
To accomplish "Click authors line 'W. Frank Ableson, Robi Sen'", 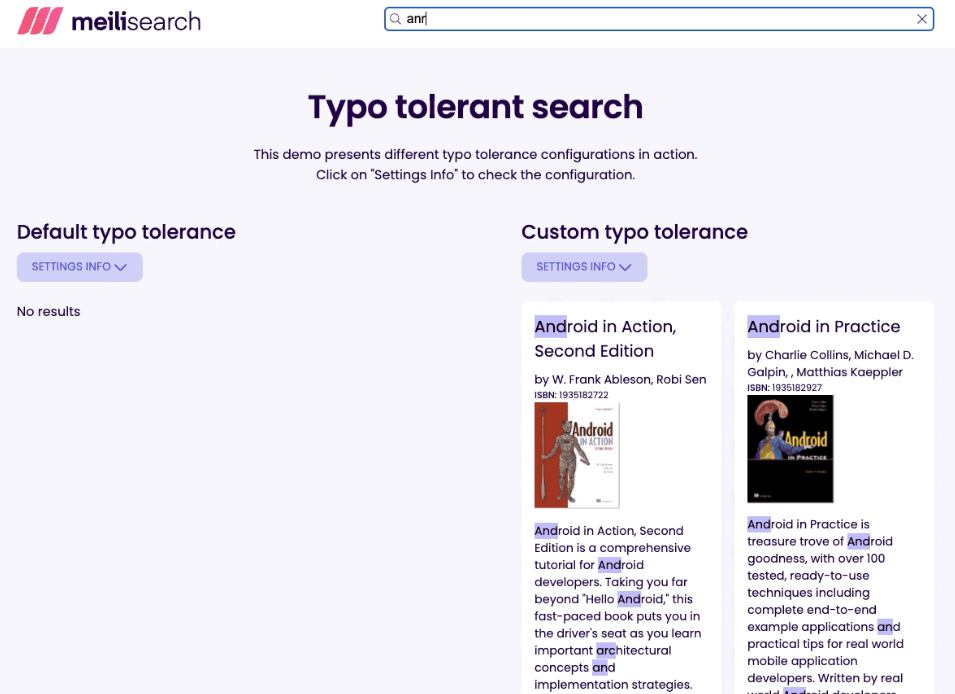I will tap(607, 379).
